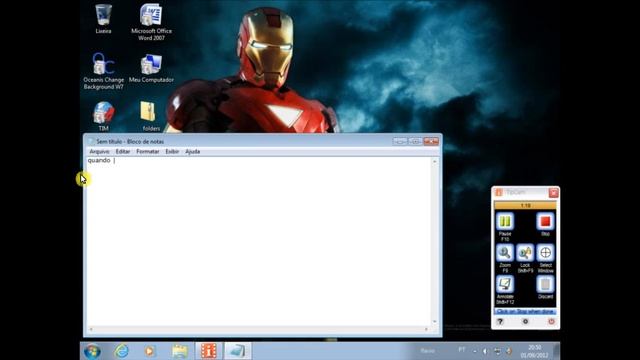Open Windows Explorer from the taskbar

[x=180, y=351]
